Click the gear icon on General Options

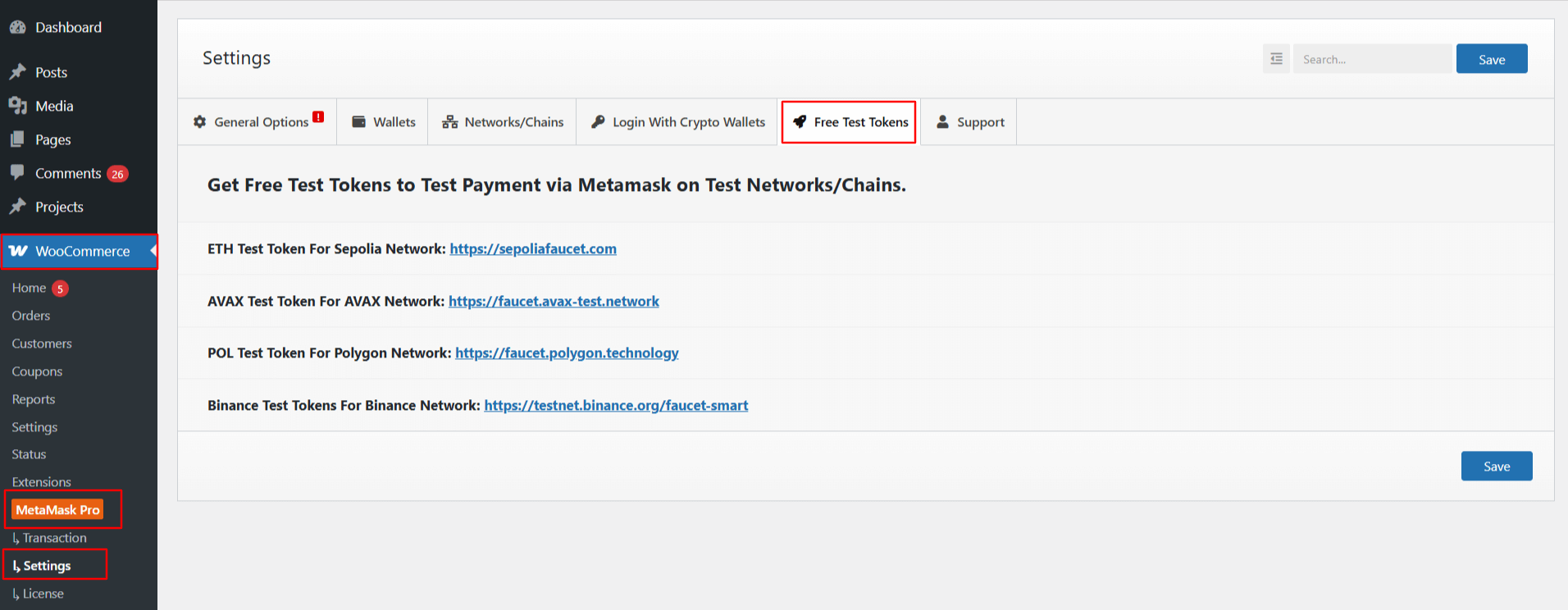[x=199, y=122]
